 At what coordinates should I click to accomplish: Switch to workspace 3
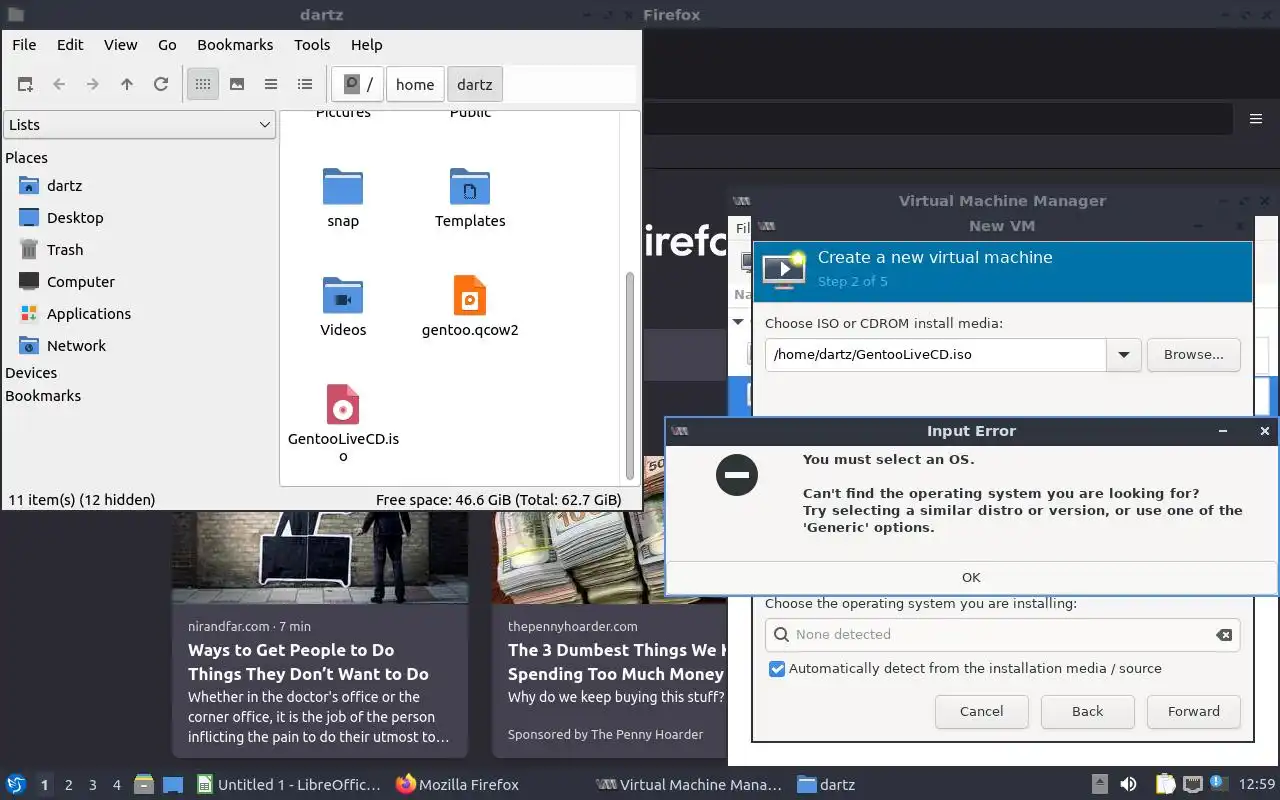(92, 785)
